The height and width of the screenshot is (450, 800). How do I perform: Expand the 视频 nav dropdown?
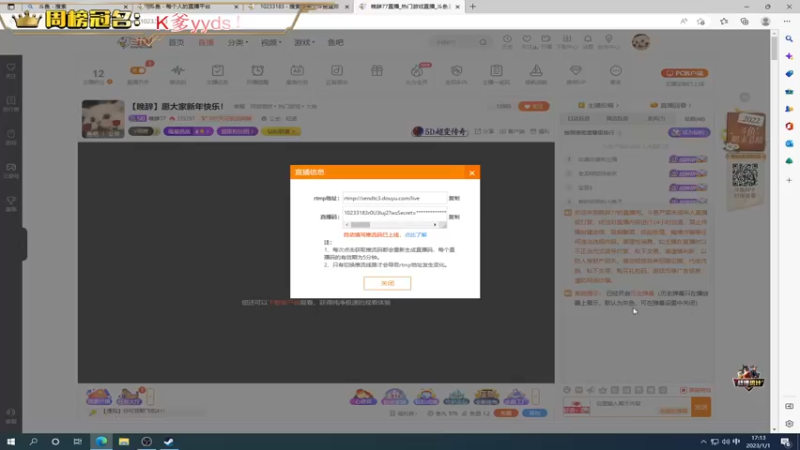click(x=271, y=42)
